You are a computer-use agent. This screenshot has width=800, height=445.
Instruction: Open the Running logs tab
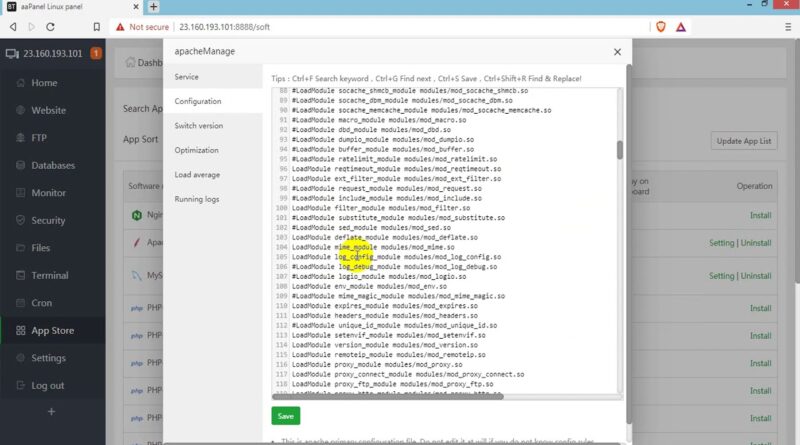[x=213, y=199]
